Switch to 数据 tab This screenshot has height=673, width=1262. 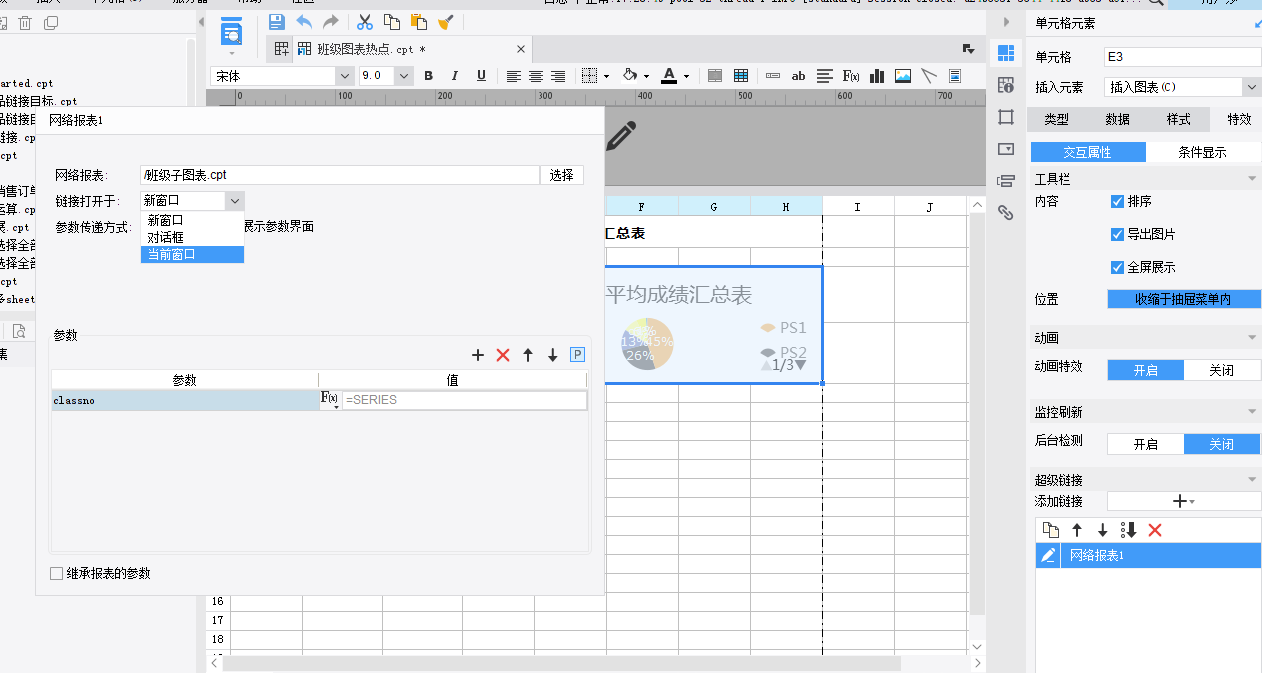point(1118,119)
